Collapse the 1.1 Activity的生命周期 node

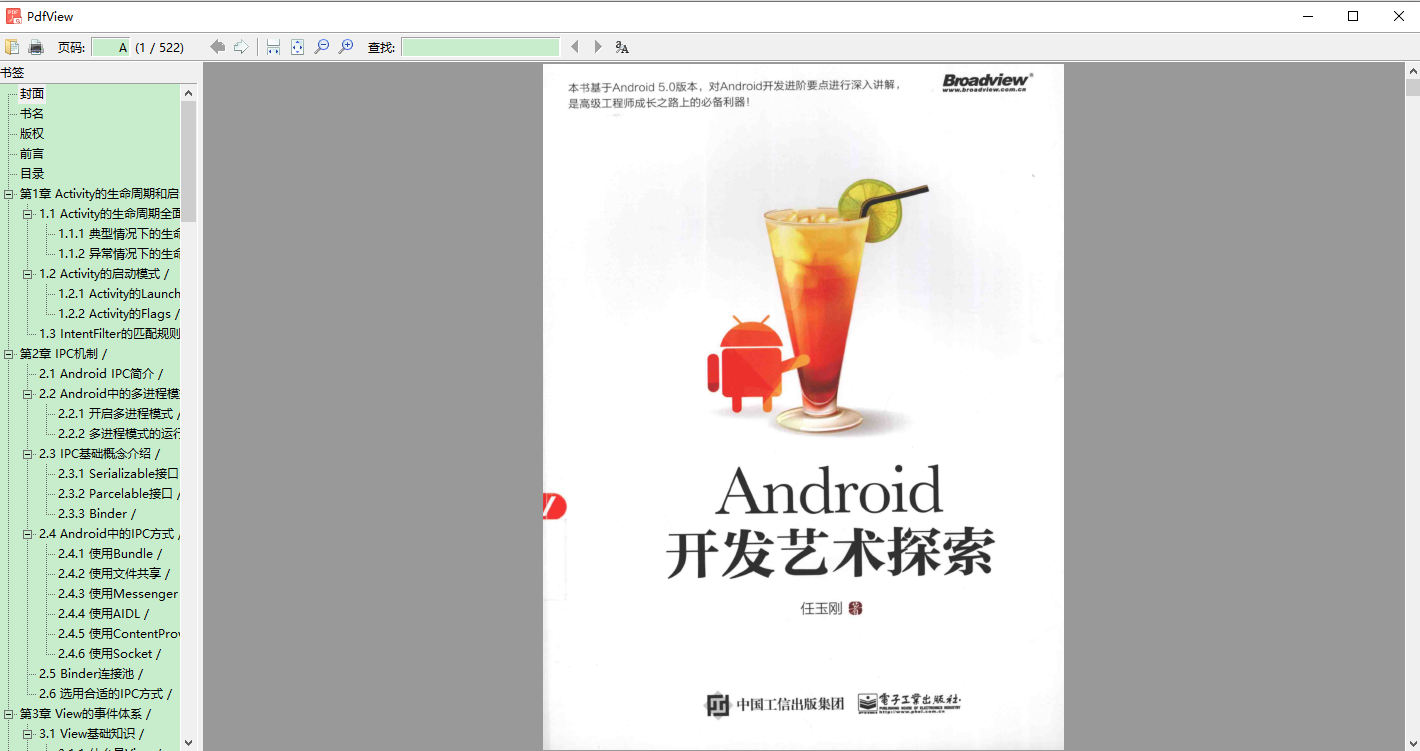point(28,214)
